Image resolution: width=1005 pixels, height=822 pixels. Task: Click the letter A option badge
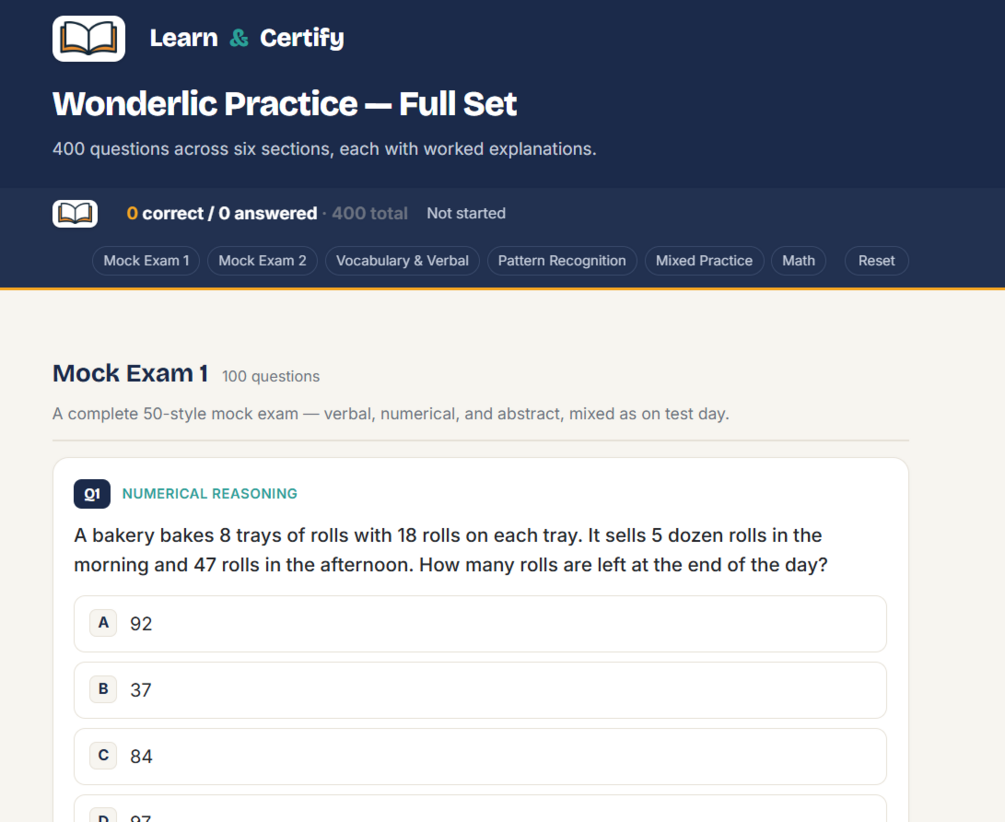tap(103, 623)
